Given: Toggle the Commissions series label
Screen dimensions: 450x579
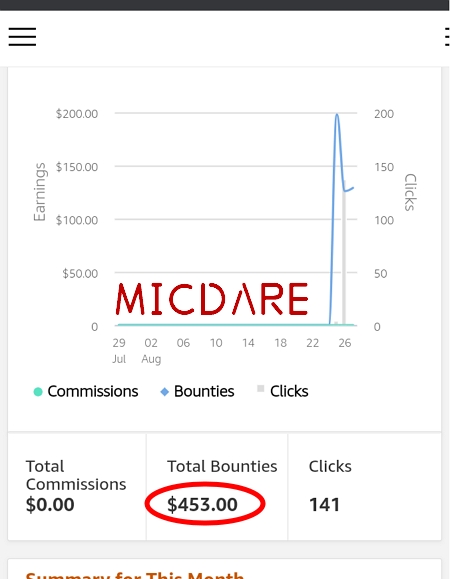Looking at the screenshot, I should click(x=93, y=391).
